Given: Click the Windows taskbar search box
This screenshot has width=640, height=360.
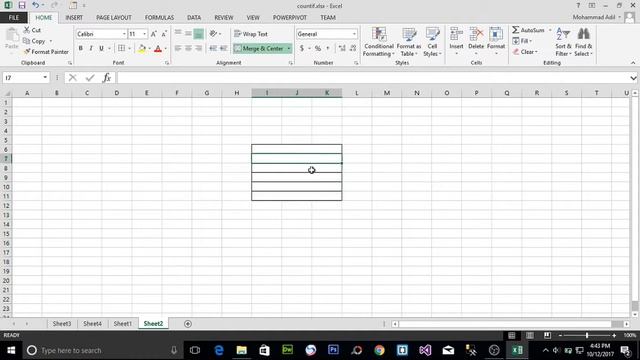Looking at the screenshot, I should tap(102, 350).
